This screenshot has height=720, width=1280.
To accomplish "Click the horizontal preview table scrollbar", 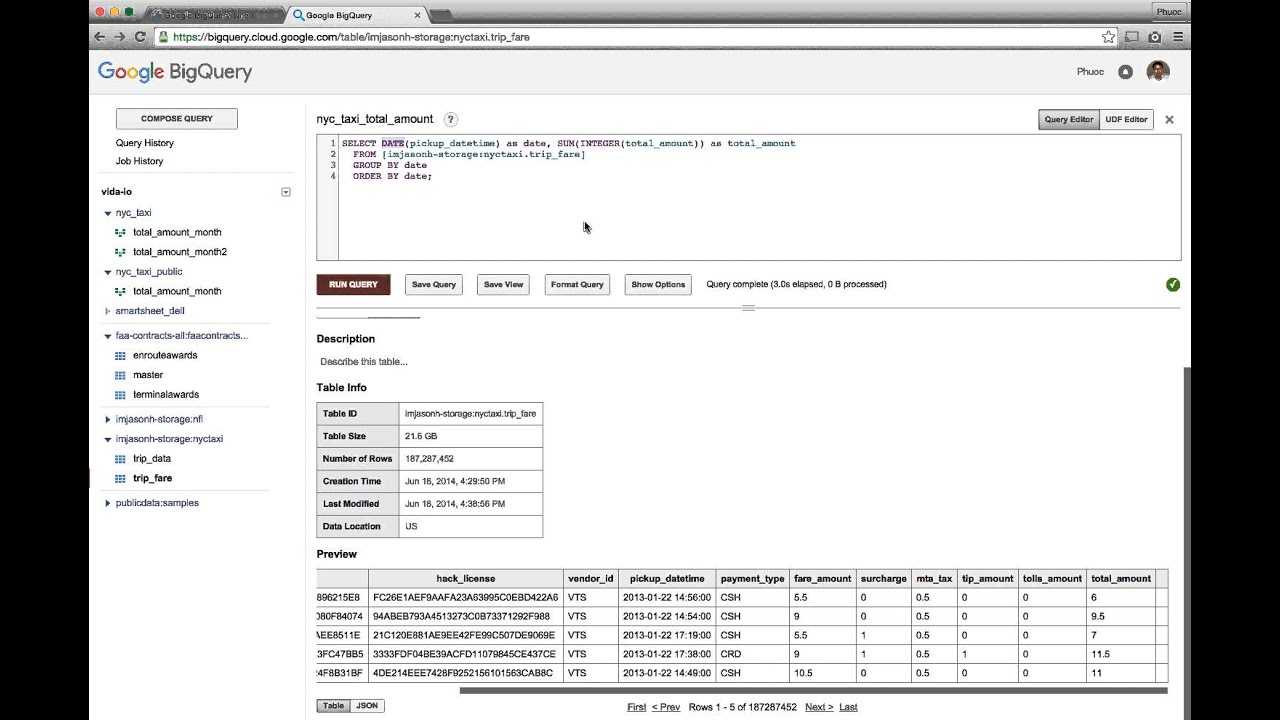I will coord(813,690).
